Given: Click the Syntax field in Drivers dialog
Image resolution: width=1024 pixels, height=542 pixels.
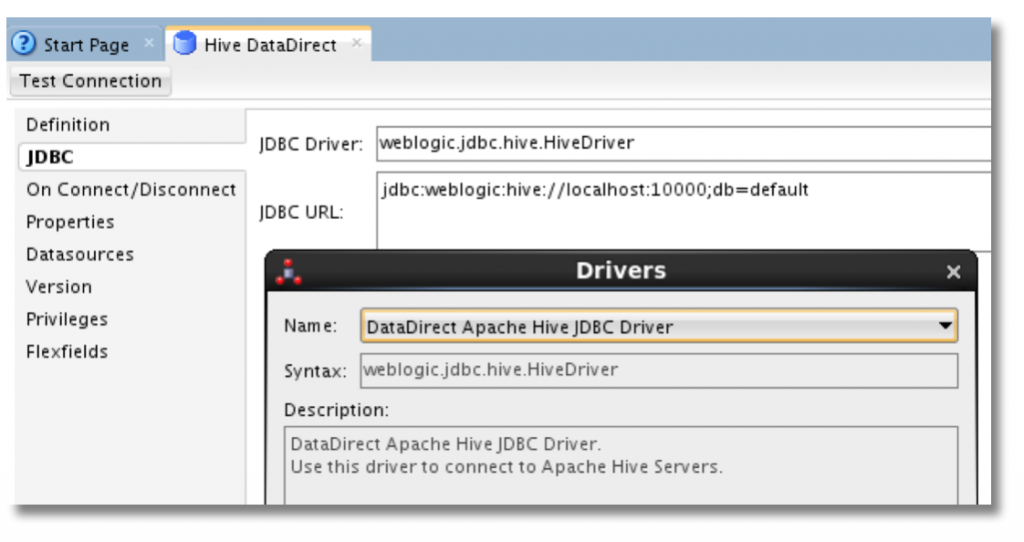Looking at the screenshot, I should 659,370.
